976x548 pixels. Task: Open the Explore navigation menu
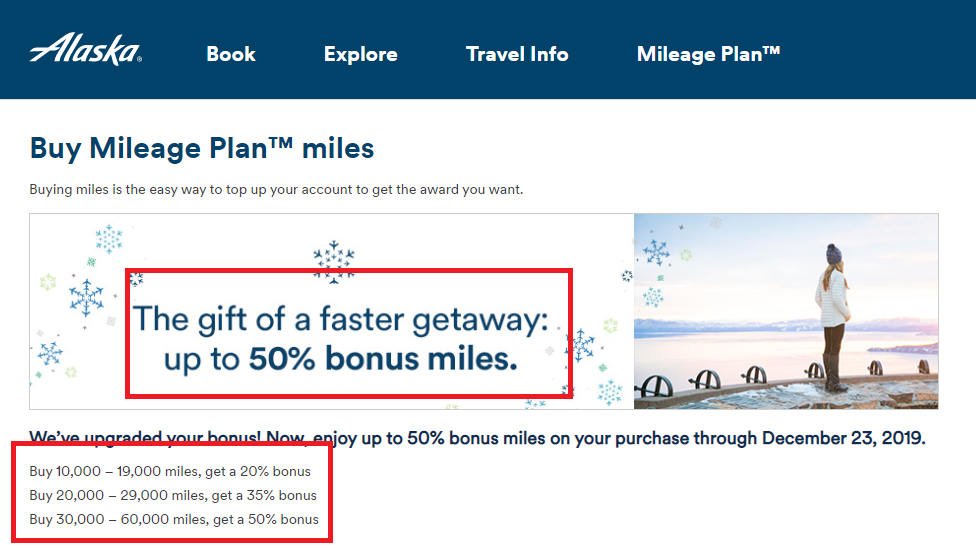(x=360, y=54)
